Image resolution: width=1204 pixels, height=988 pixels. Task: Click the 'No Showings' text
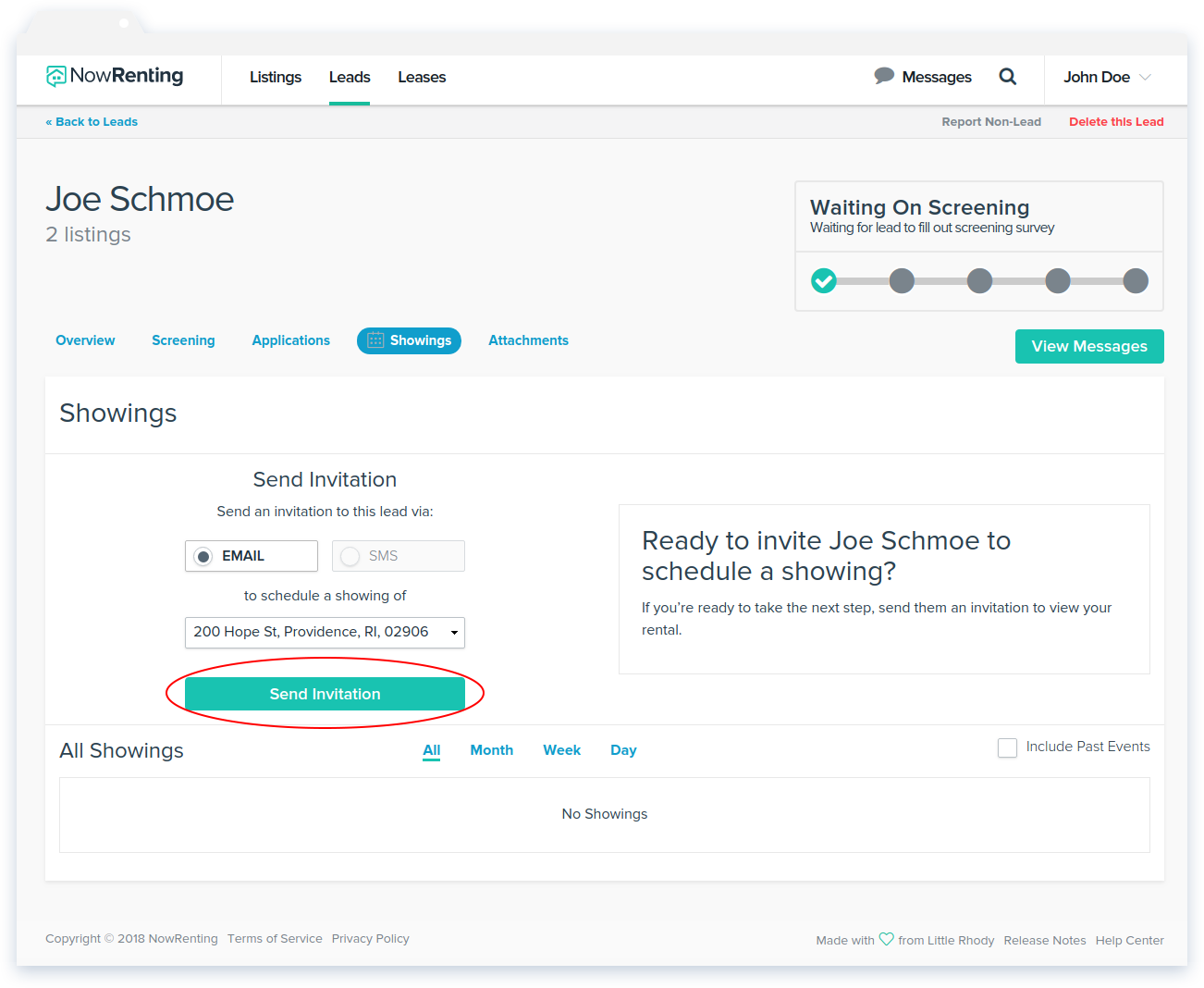click(x=605, y=814)
